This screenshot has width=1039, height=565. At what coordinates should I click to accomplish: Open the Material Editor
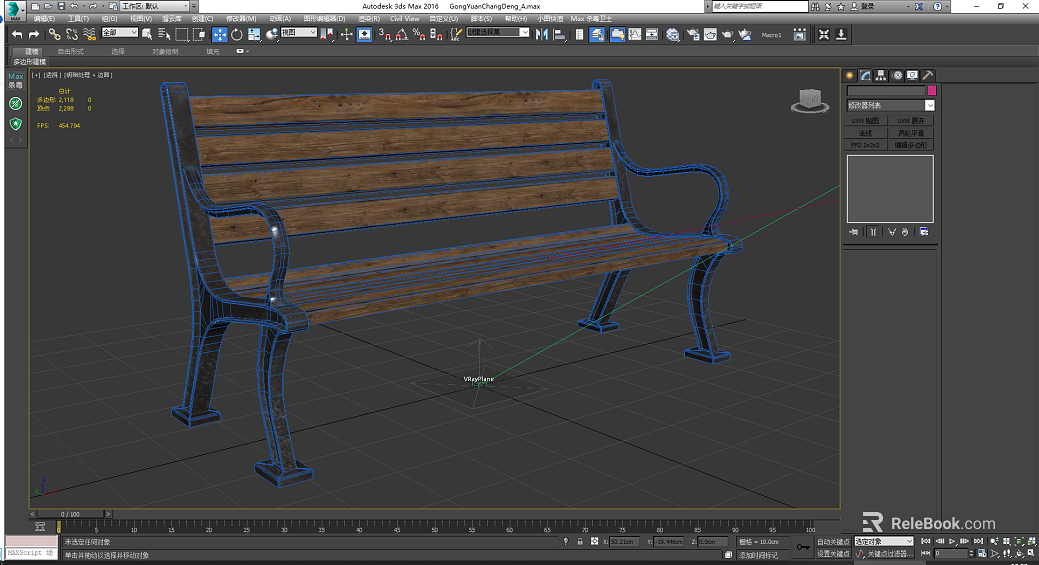pyautogui.click(x=673, y=34)
